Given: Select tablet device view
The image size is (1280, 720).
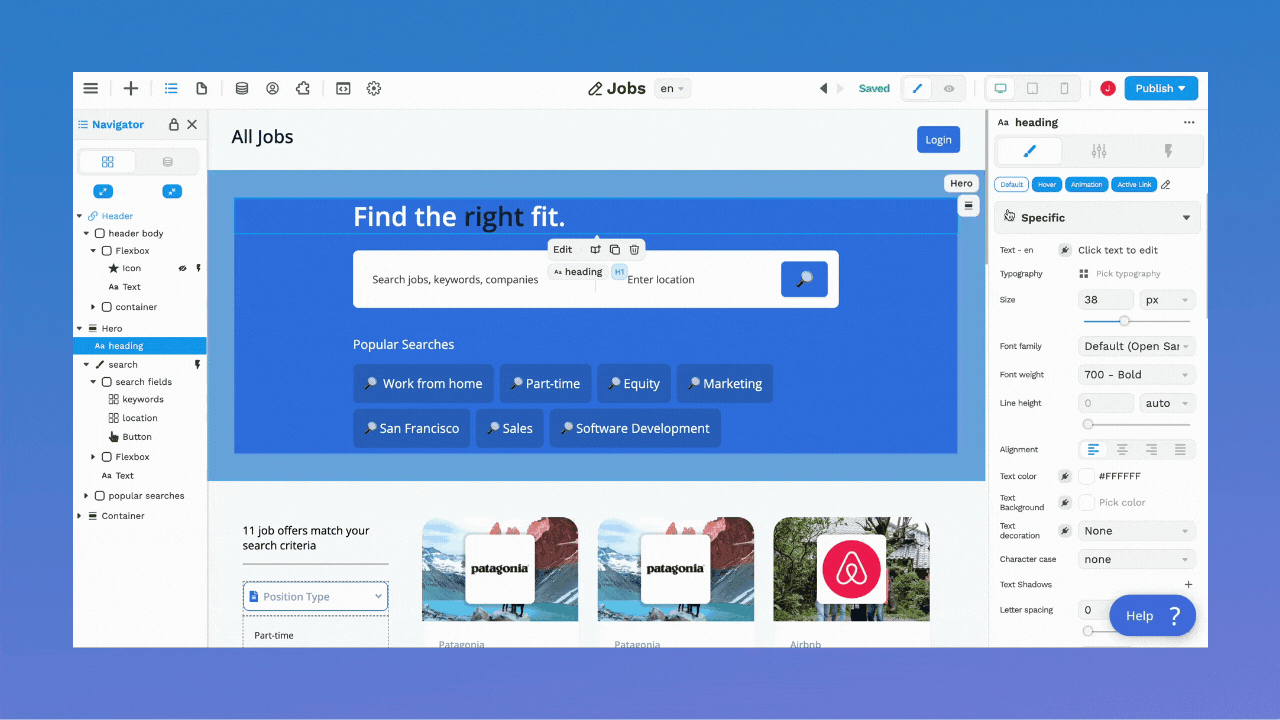Looking at the screenshot, I should [x=1032, y=88].
